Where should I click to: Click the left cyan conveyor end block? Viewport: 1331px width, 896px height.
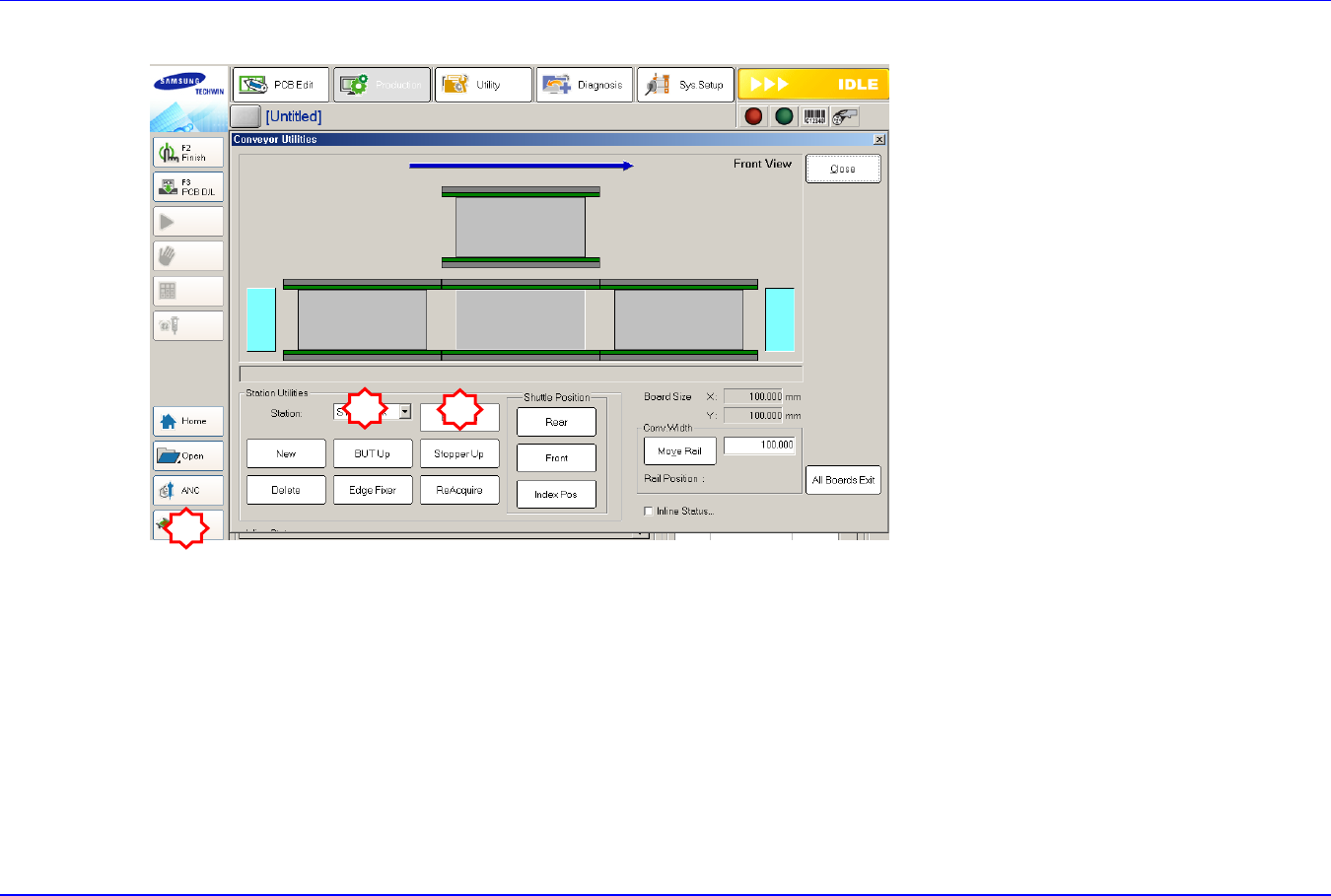261,319
